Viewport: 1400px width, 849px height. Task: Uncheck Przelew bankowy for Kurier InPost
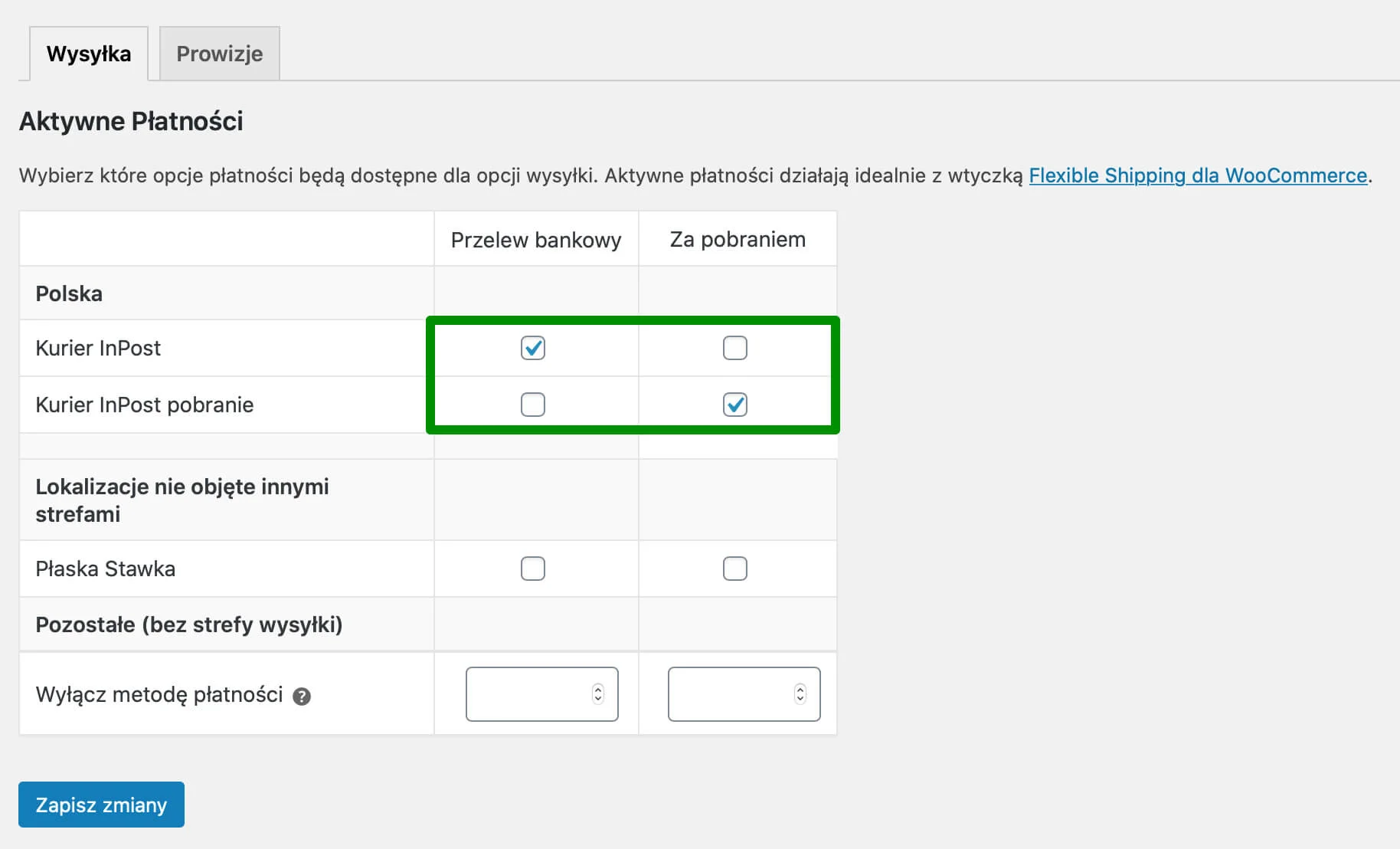[x=533, y=348]
